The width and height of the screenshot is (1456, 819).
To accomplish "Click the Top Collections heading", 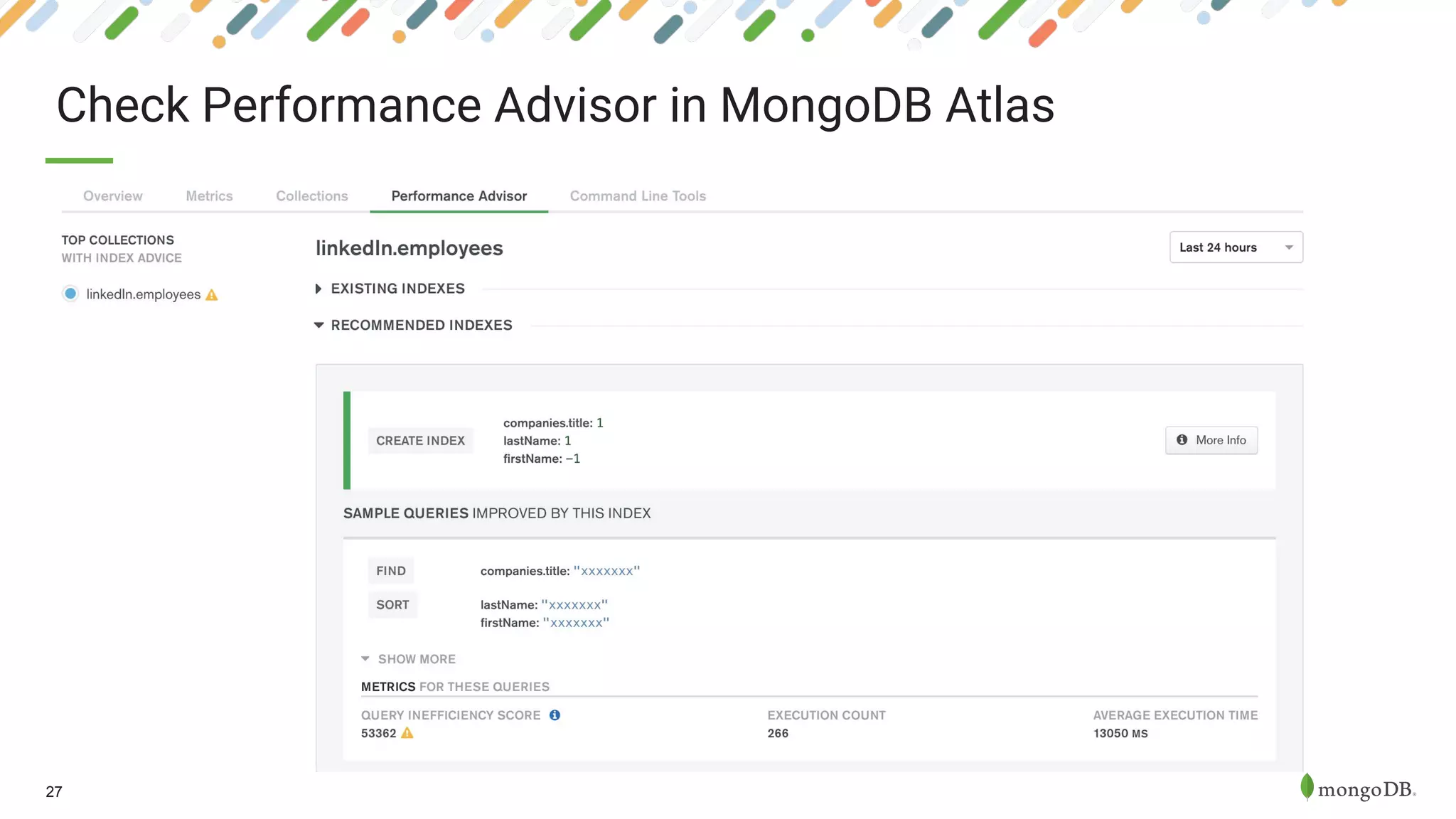I will 117,240.
